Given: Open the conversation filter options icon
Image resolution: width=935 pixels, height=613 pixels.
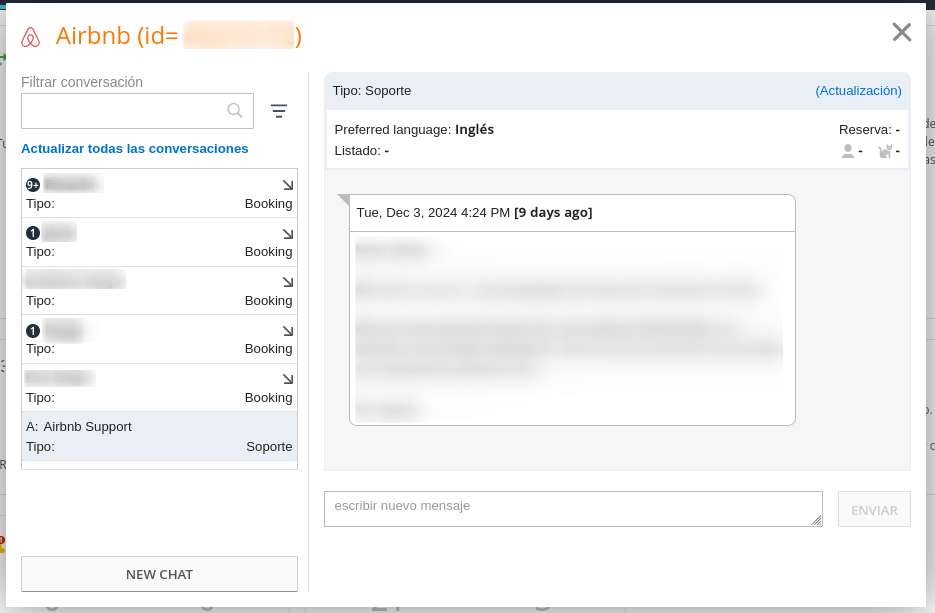Looking at the screenshot, I should [278, 111].
